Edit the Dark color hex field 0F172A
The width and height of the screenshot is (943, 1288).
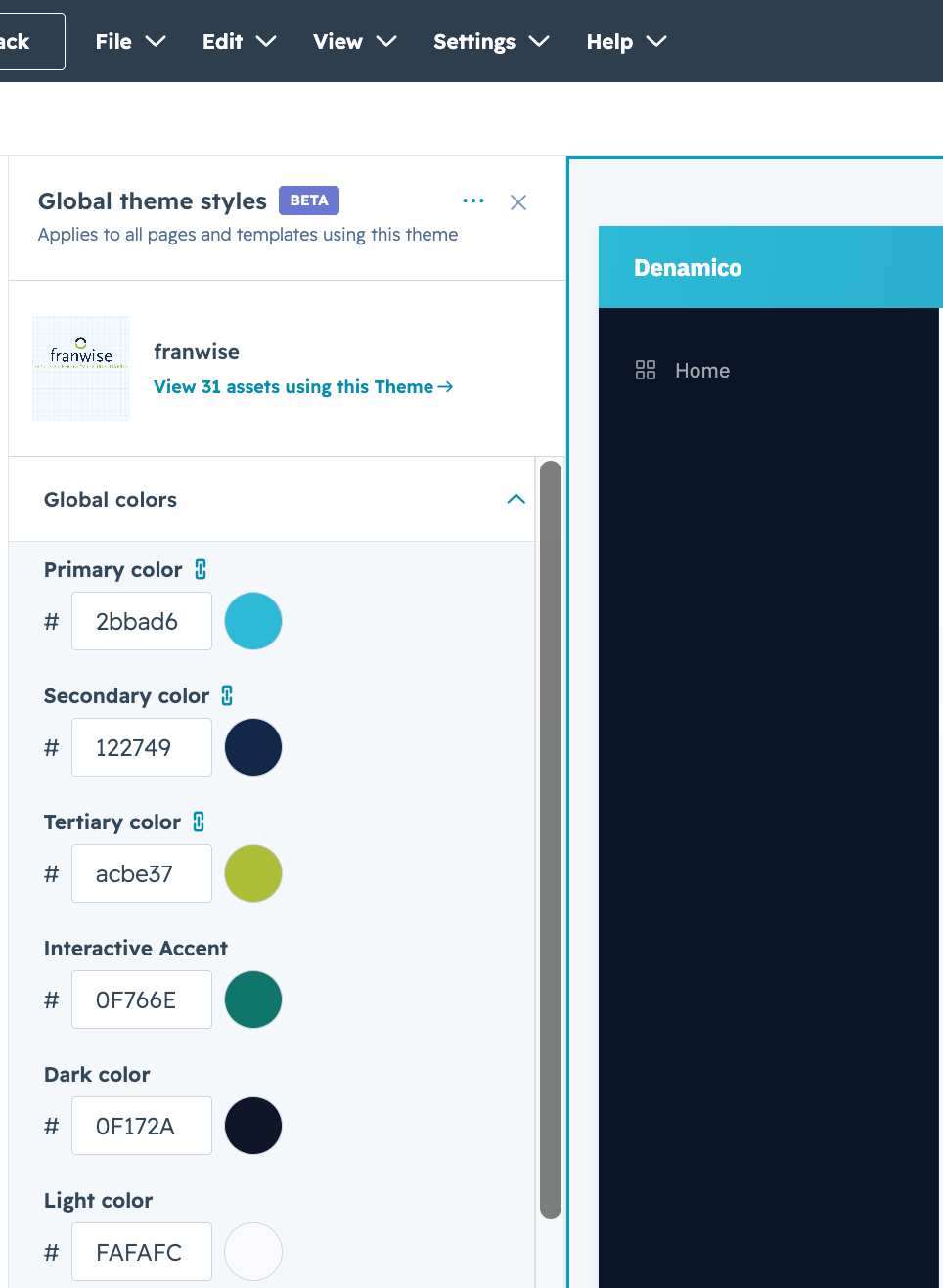tap(142, 1126)
